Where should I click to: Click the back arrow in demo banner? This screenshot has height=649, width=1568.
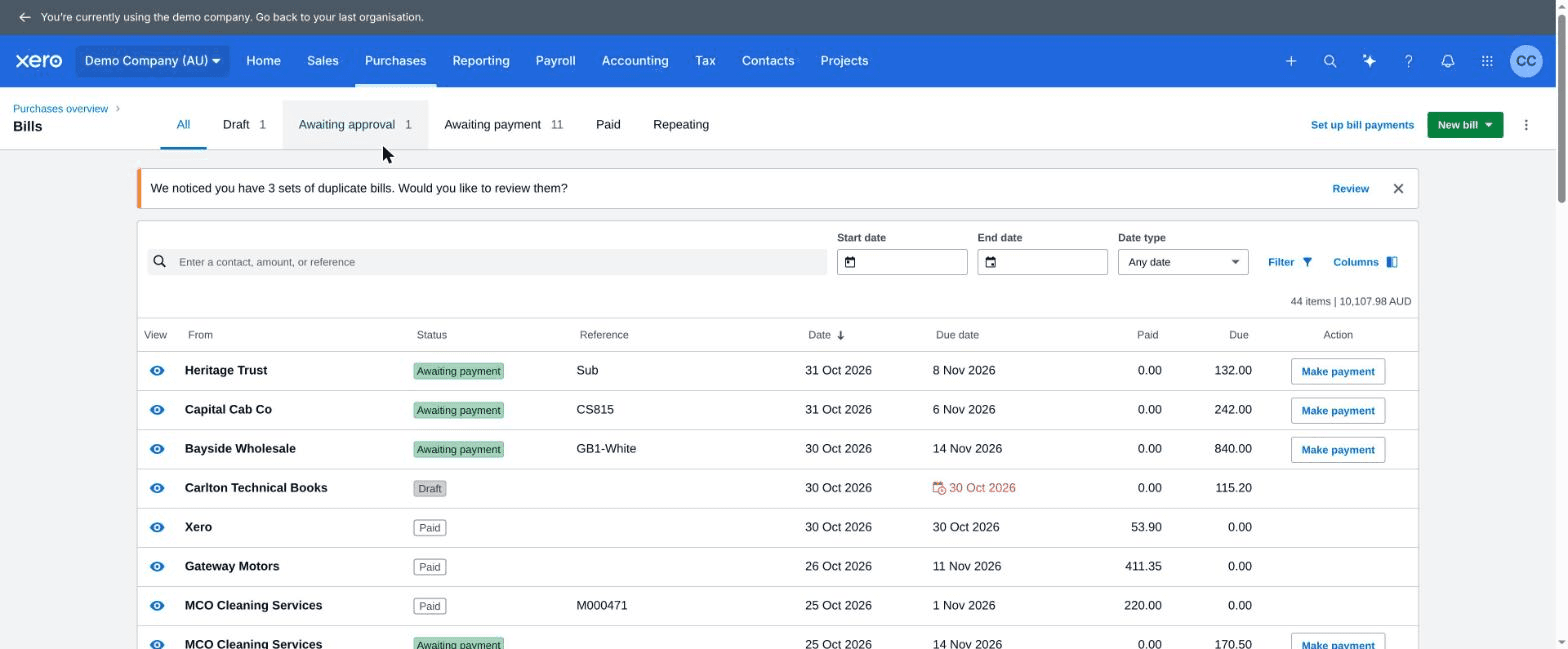[24, 17]
